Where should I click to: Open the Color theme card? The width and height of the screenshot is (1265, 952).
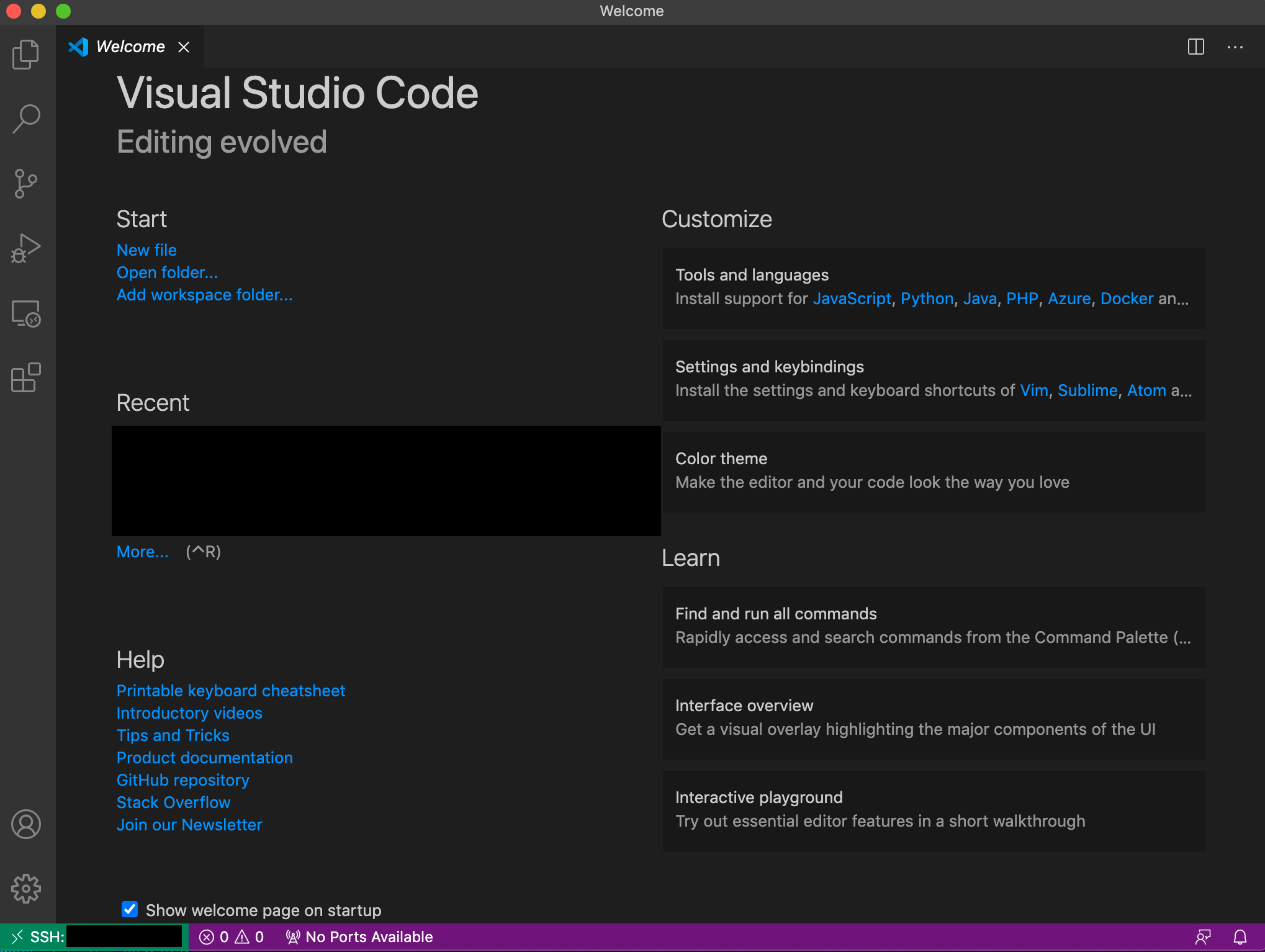[x=934, y=472]
